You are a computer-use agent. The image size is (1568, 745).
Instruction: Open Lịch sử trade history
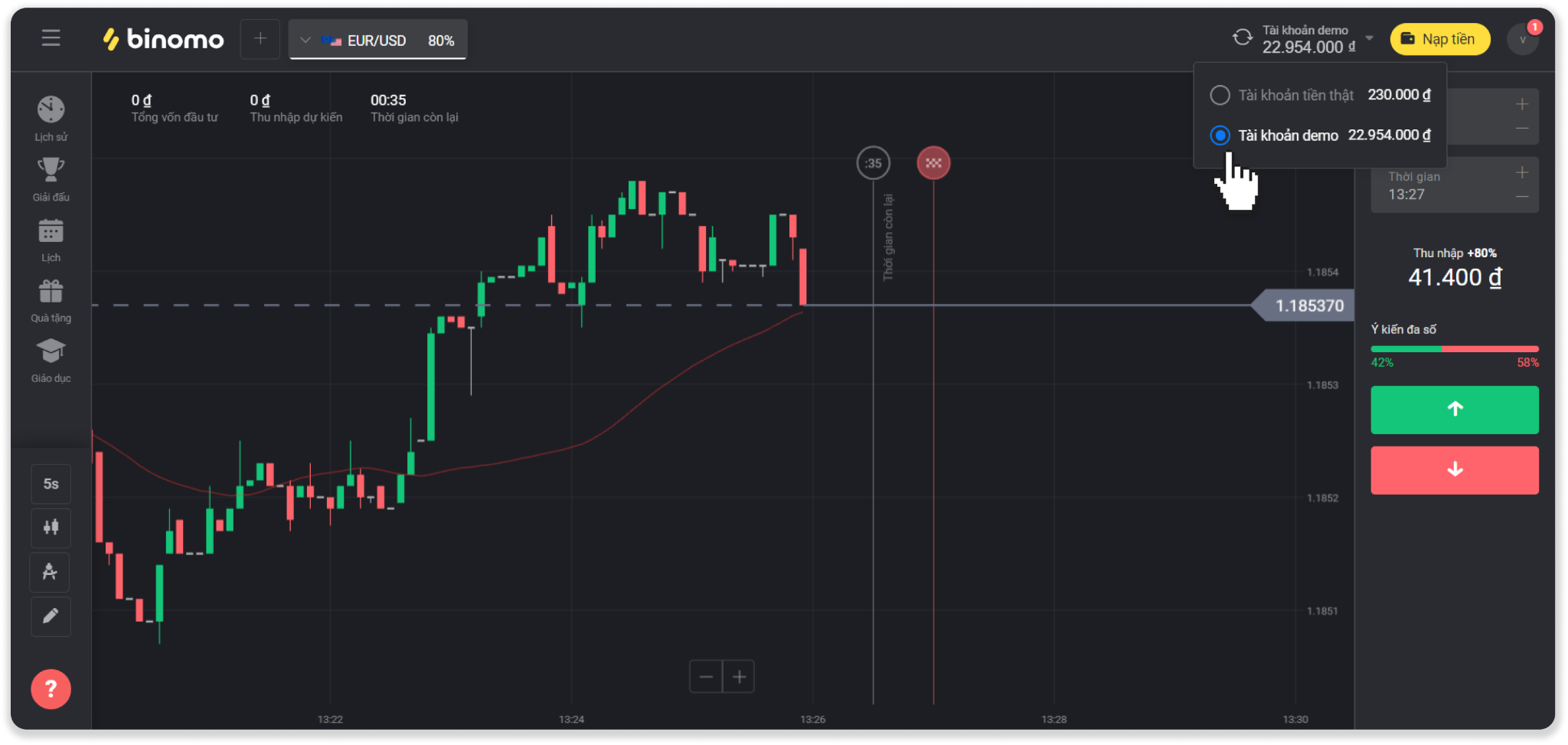(51, 110)
